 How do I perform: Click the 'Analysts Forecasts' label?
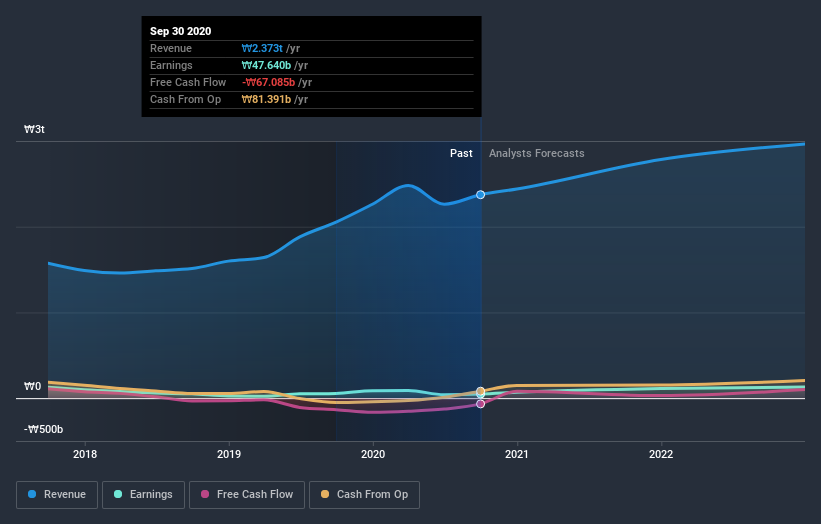[x=537, y=153]
